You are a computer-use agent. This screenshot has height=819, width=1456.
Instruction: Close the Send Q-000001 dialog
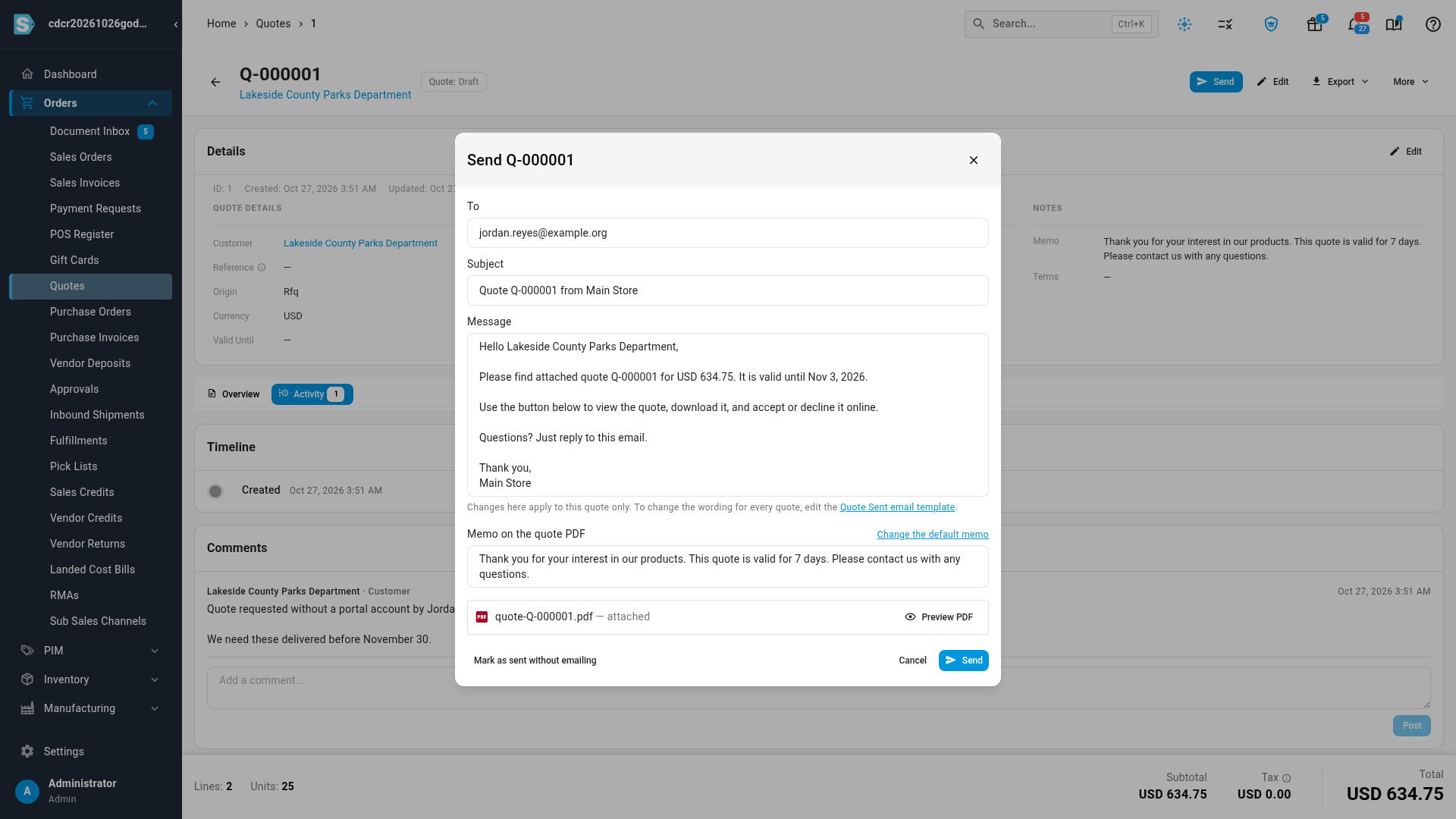coord(974,160)
